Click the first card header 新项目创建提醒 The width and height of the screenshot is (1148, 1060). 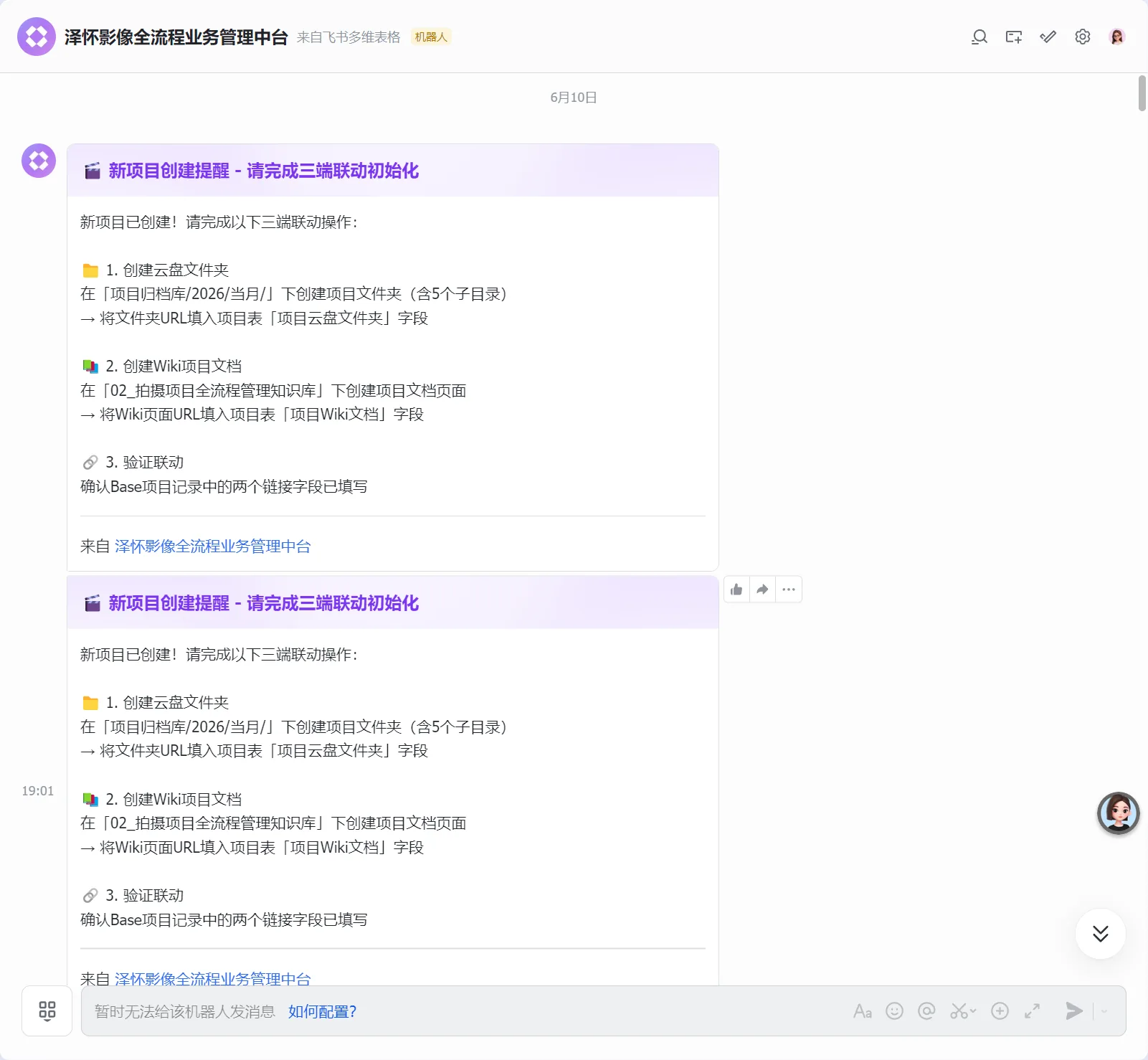click(393, 171)
